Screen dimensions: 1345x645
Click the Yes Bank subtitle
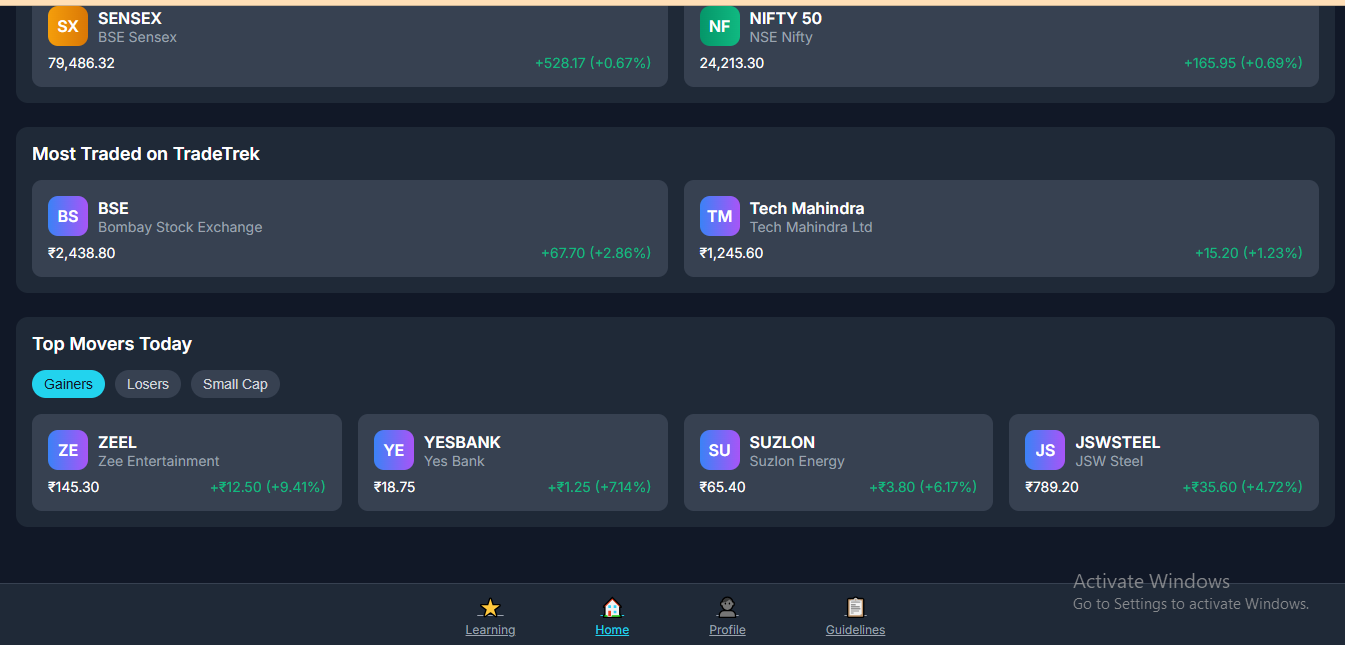pos(454,461)
